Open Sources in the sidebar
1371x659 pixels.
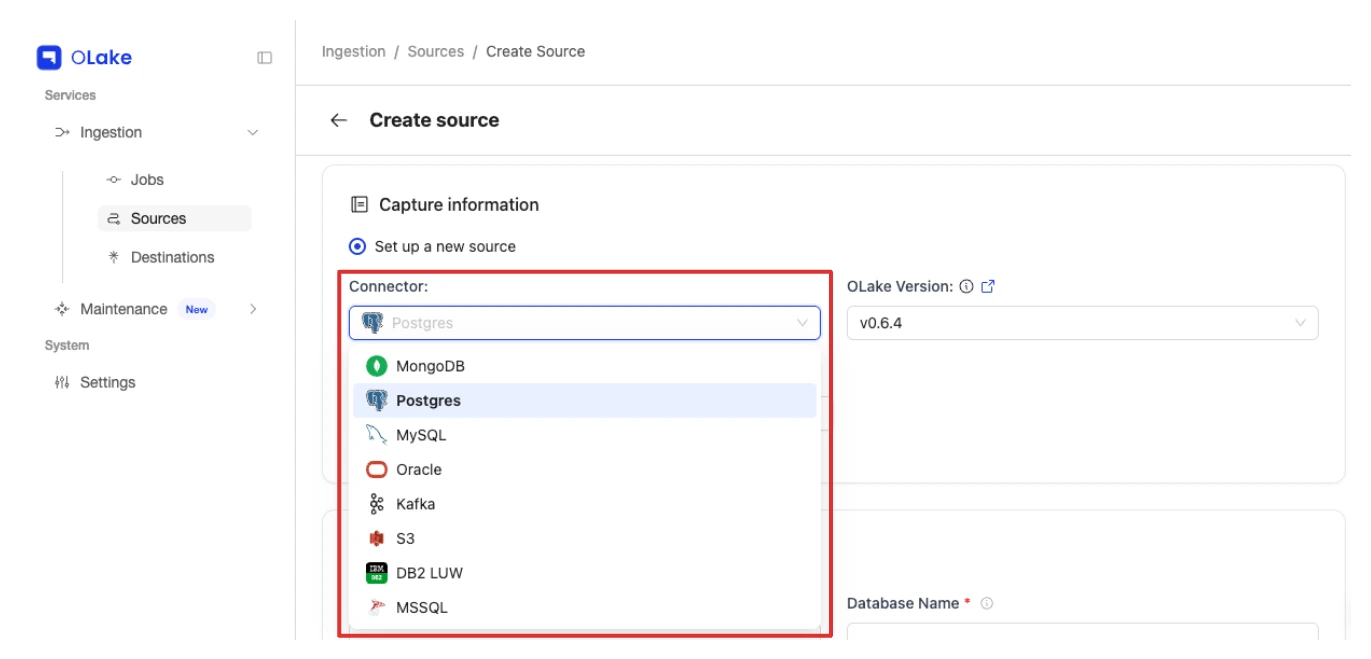(x=175, y=218)
